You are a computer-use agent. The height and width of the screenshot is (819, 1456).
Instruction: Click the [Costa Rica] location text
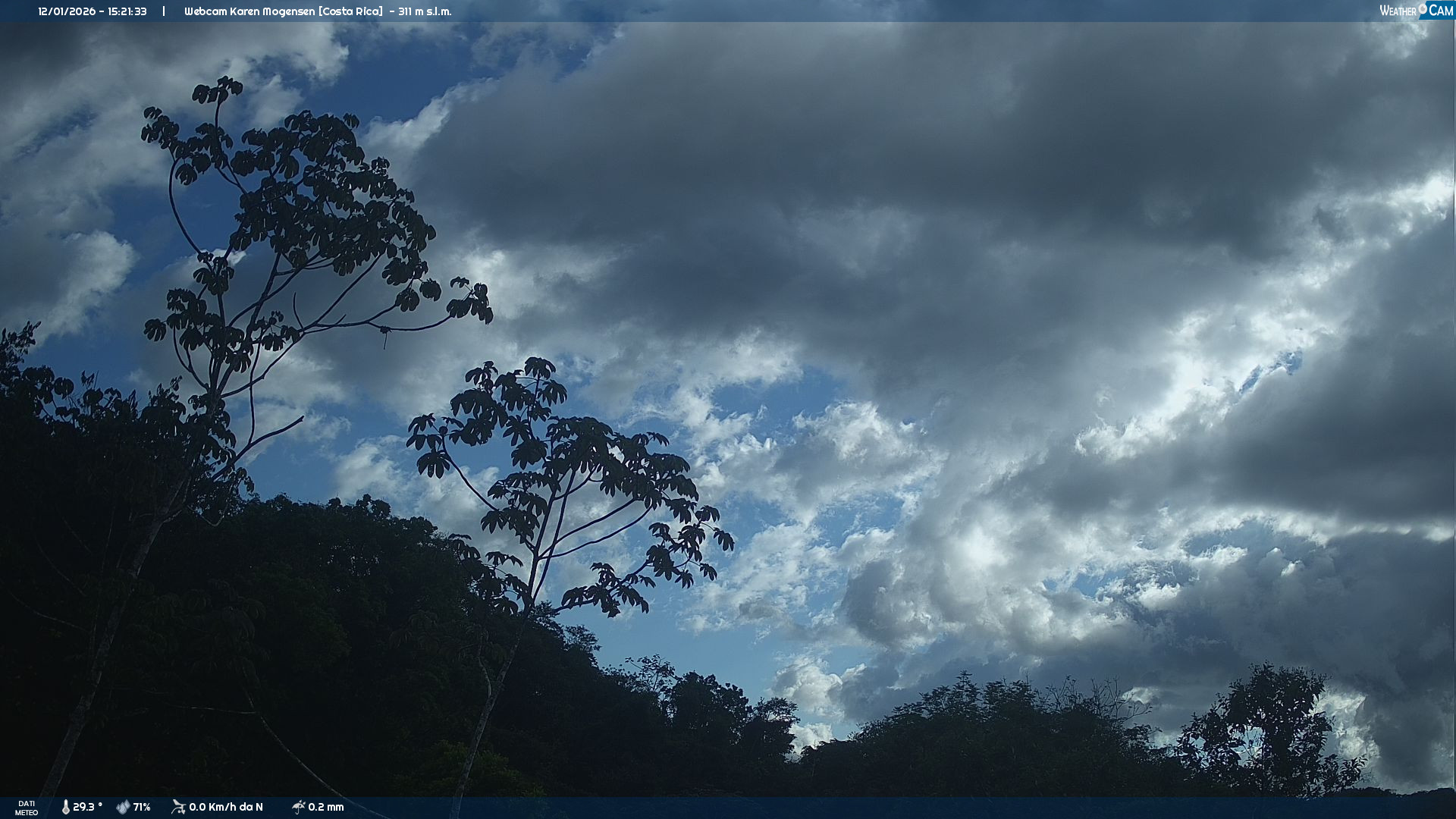click(x=350, y=11)
